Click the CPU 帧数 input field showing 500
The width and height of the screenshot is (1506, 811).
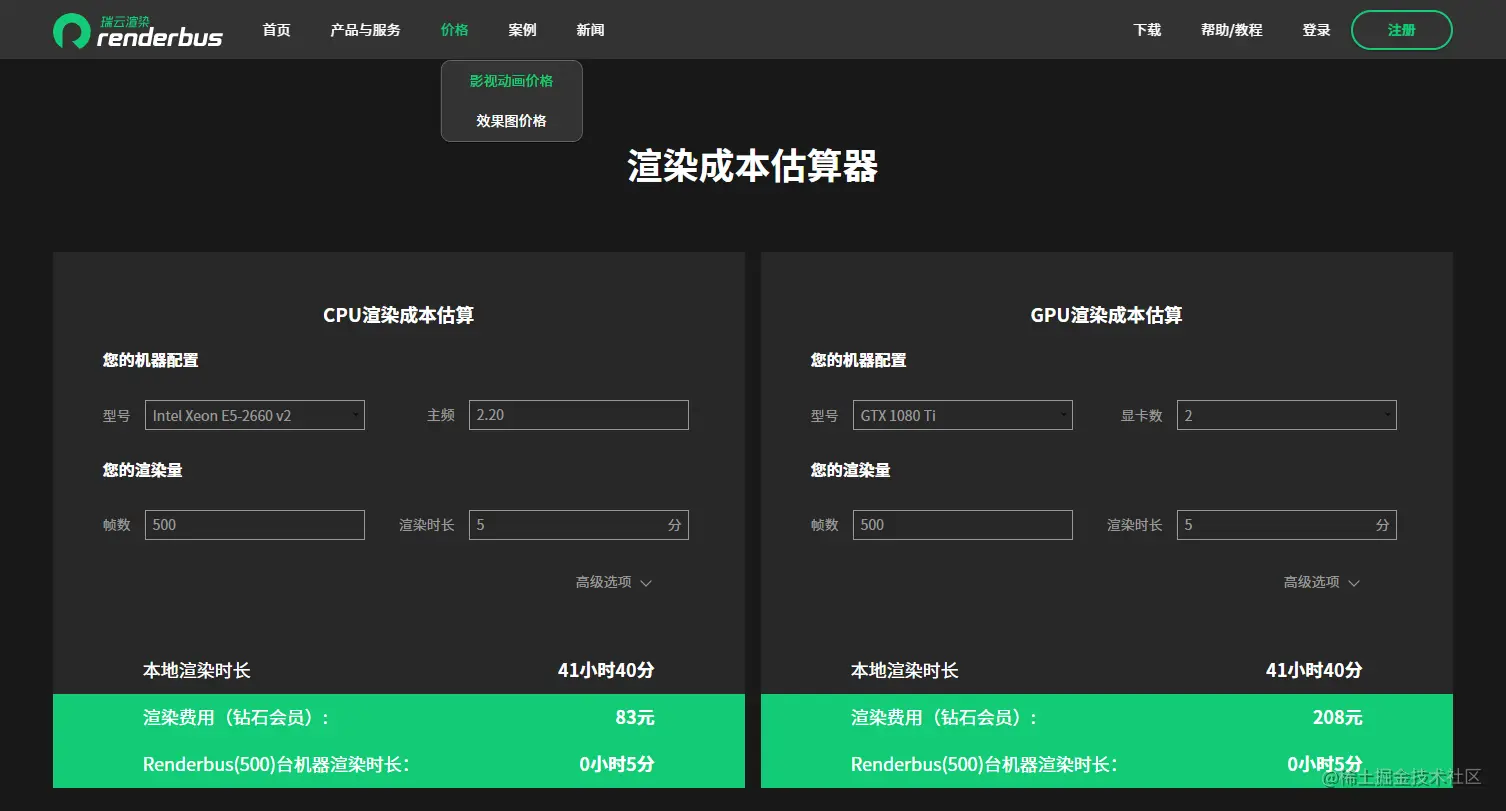point(254,524)
